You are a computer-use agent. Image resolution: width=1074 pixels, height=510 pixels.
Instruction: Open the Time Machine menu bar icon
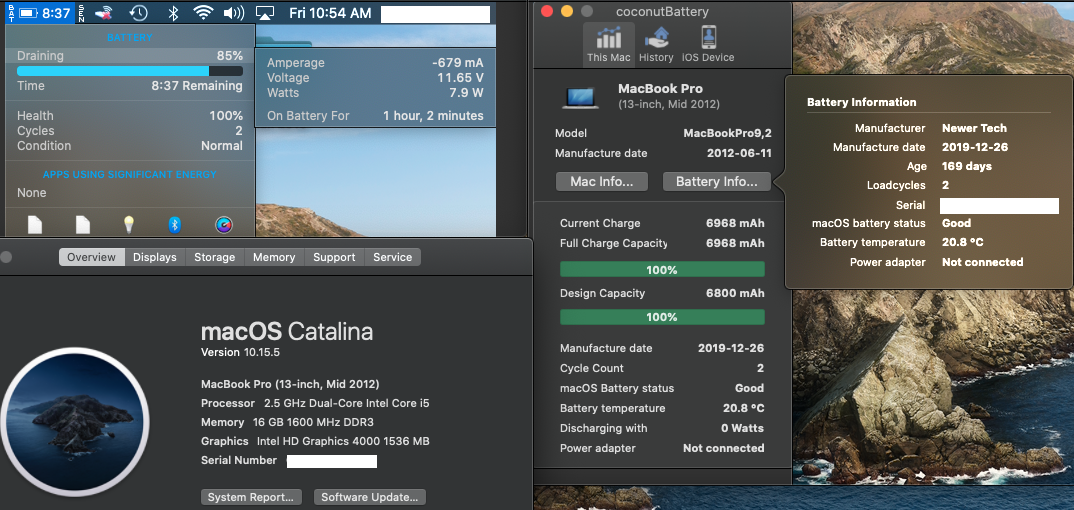point(138,13)
